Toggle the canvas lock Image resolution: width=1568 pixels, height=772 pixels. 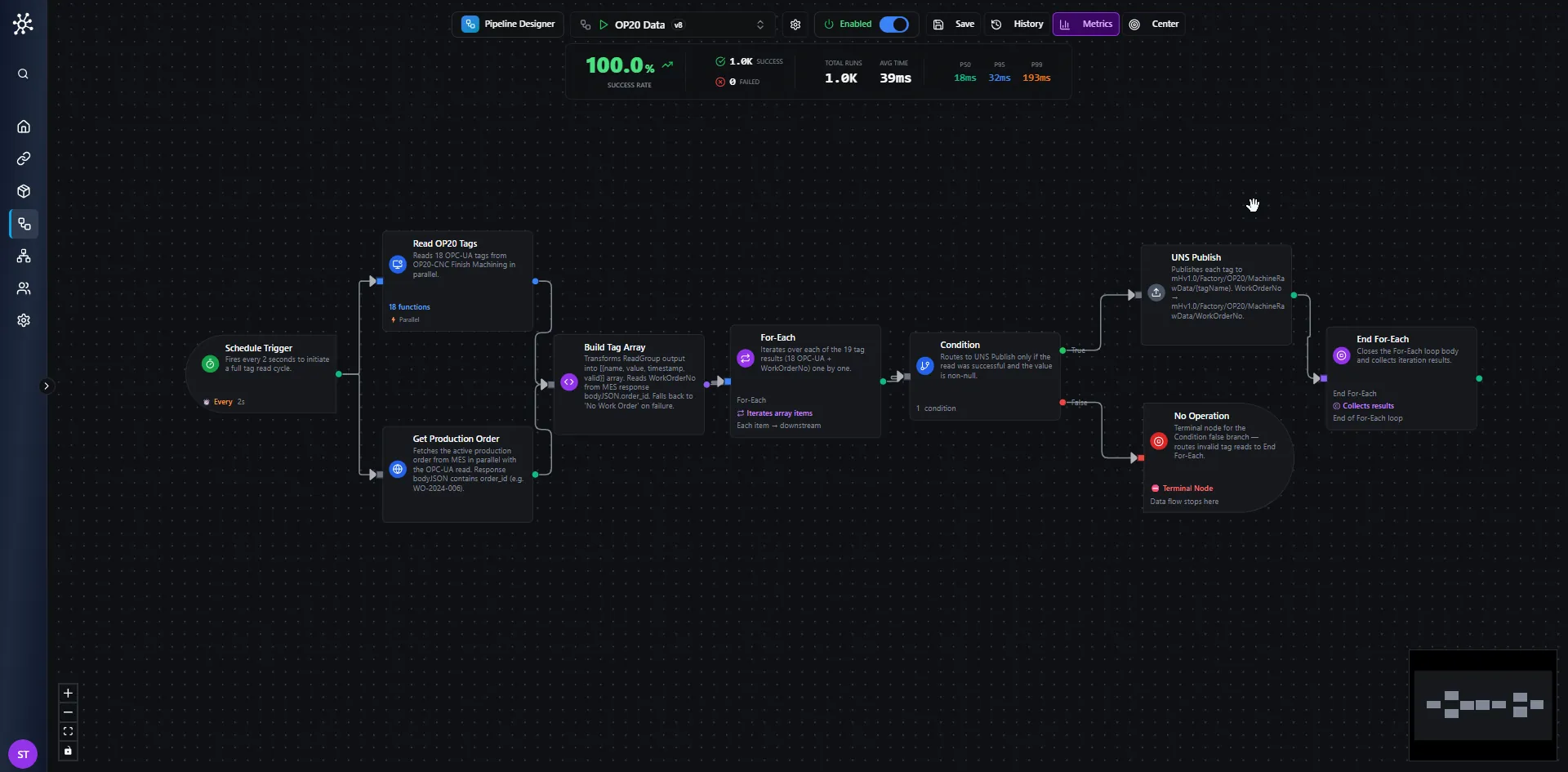pyautogui.click(x=68, y=751)
